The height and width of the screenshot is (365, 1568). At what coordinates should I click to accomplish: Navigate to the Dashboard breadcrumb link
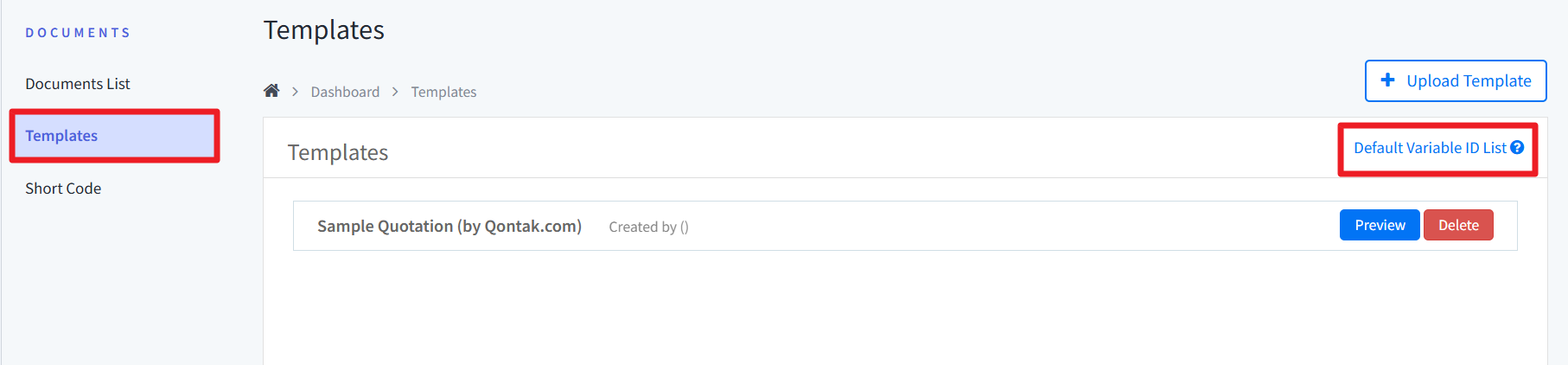click(345, 92)
